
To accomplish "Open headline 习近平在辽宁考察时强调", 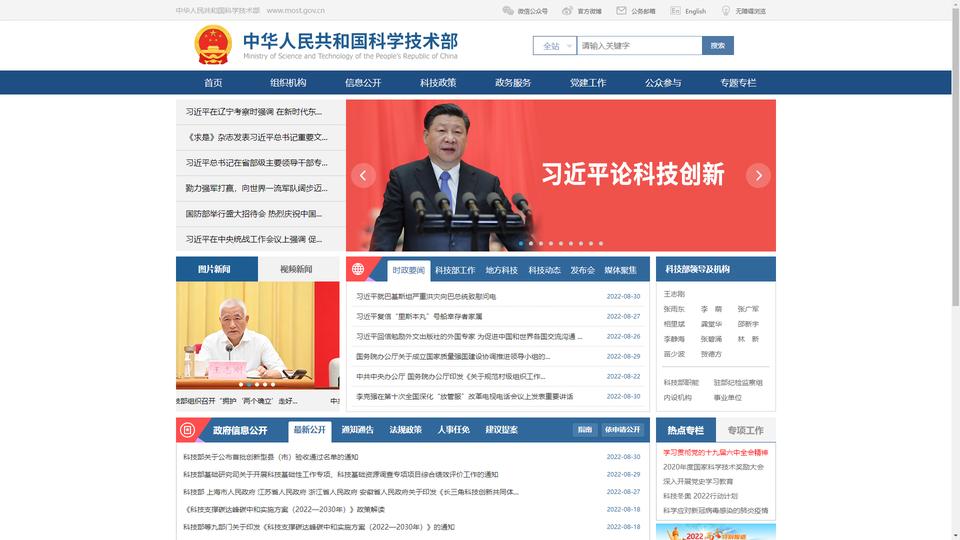I will click(253, 112).
